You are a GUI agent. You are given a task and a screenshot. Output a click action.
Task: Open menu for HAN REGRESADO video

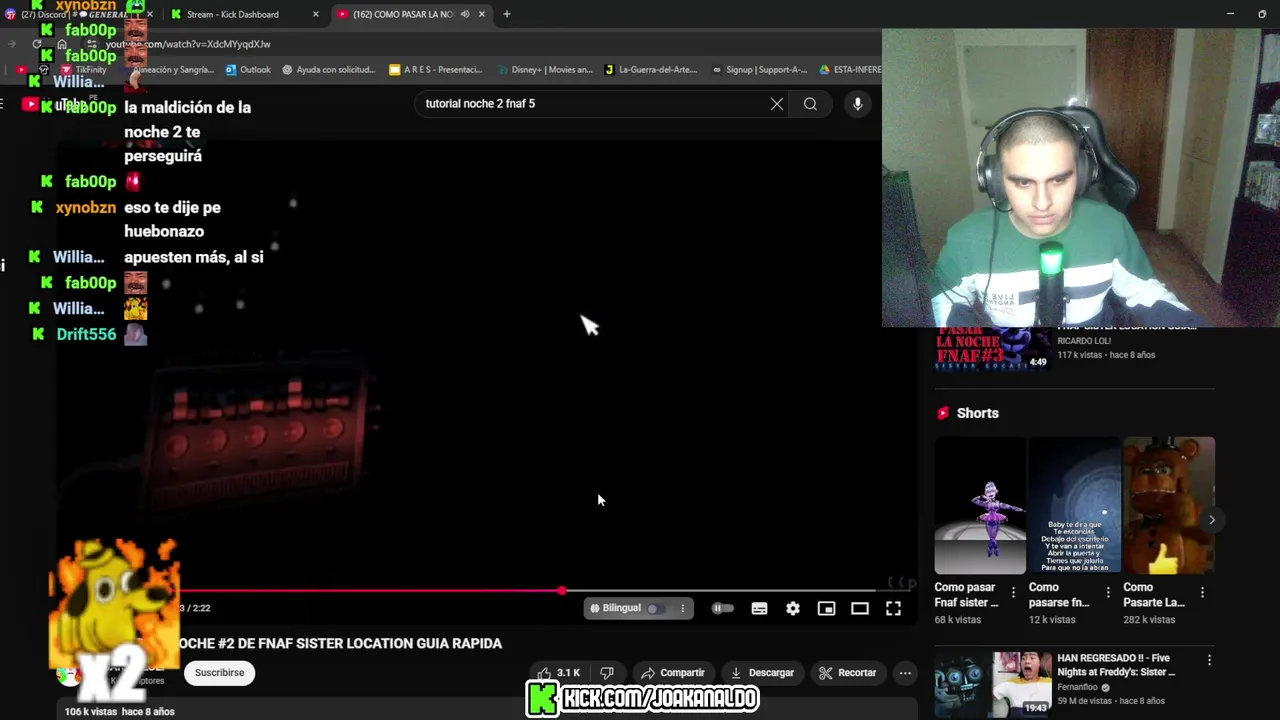coord(1209,660)
